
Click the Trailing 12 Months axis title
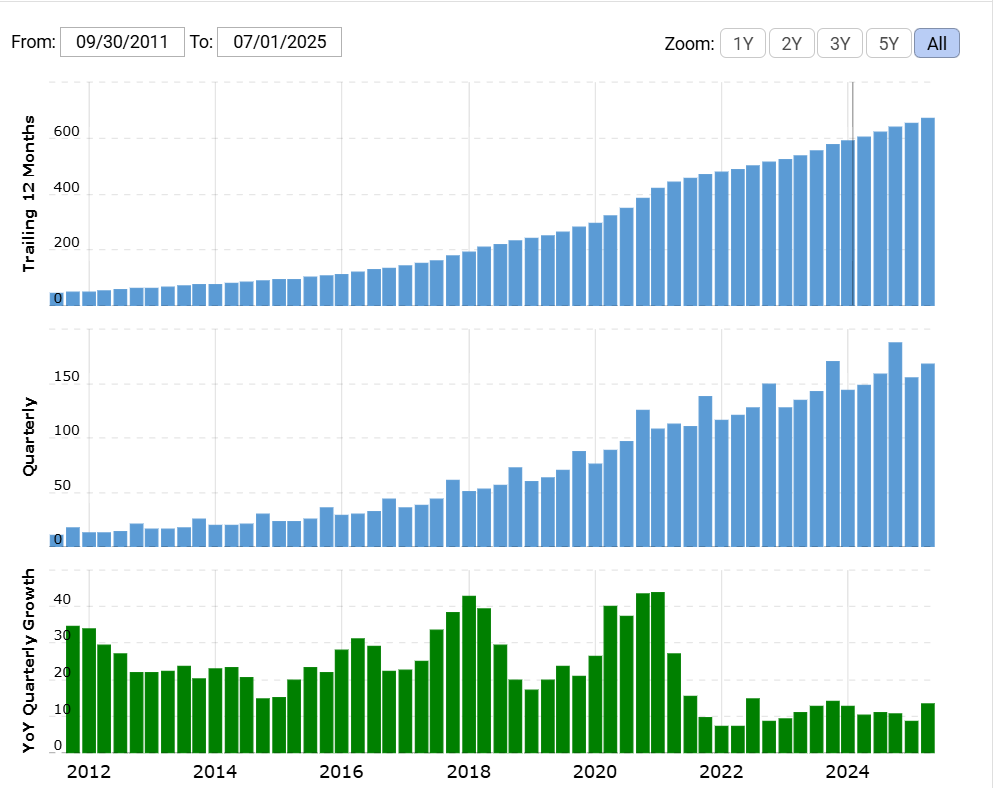point(29,194)
